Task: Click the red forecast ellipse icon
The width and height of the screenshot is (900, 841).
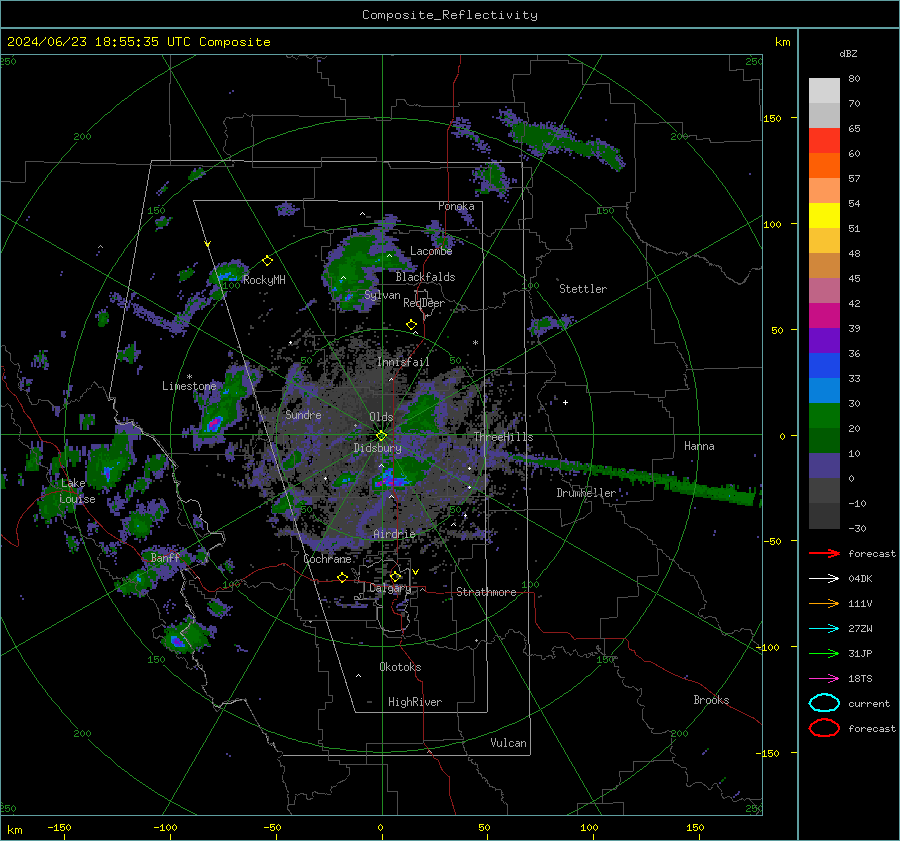Action: (824, 728)
